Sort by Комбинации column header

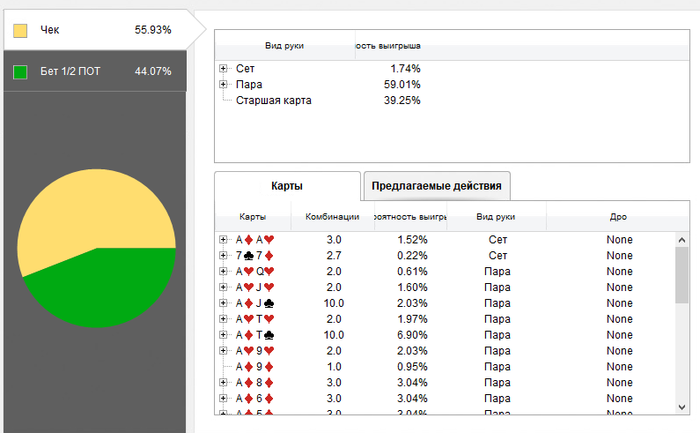tap(332, 216)
